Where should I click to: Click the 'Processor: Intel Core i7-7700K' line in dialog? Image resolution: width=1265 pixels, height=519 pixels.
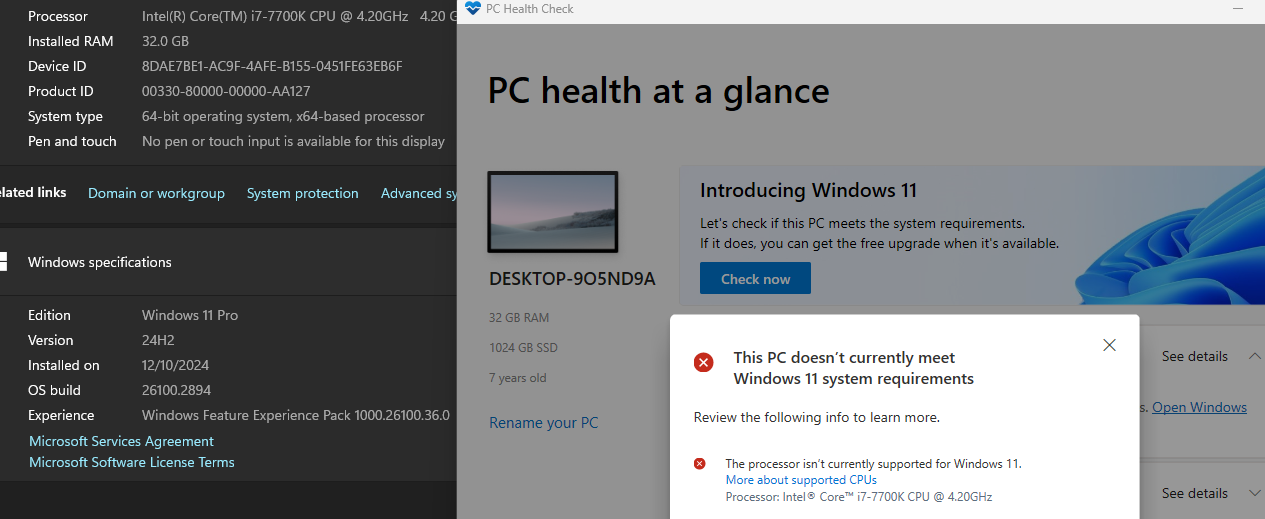click(859, 496)
